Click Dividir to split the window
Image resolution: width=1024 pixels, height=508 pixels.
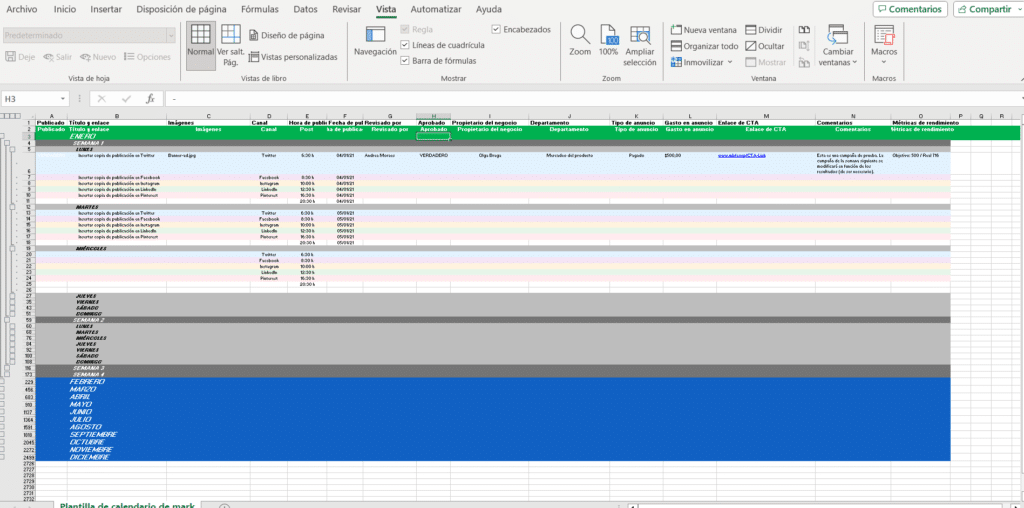pyautogui.click(x=763, y=30)
